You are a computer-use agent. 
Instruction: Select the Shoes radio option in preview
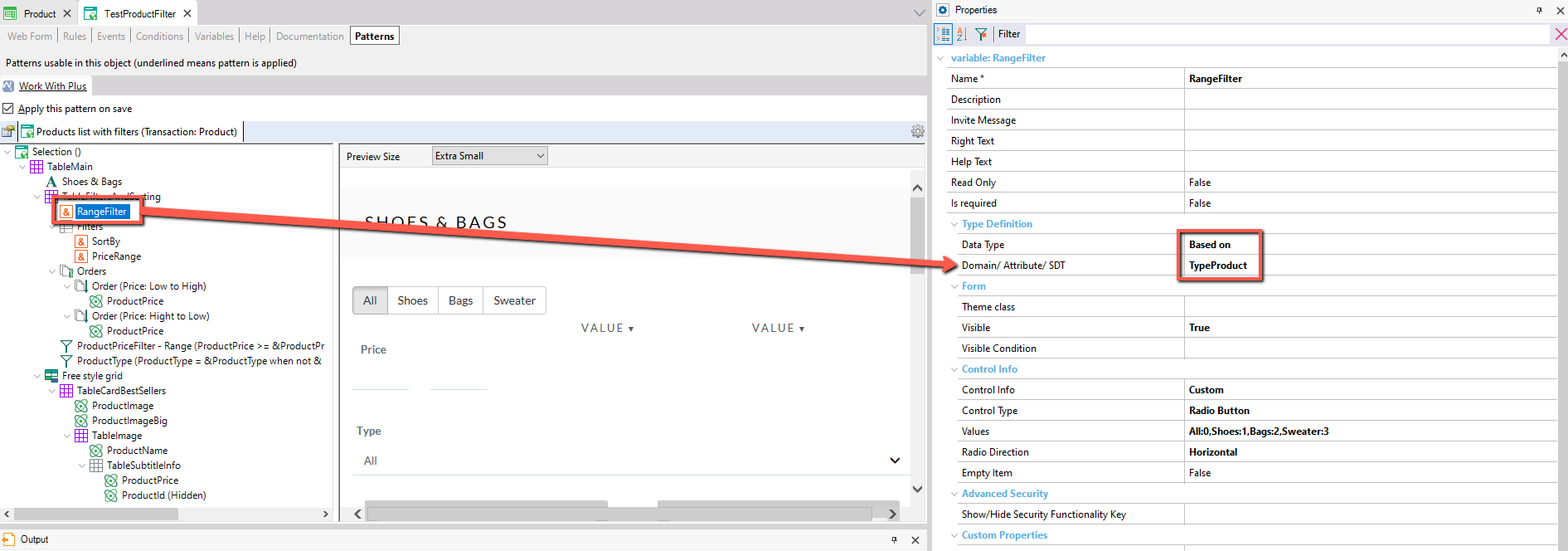pyautogui.click(x=412, y=300)
